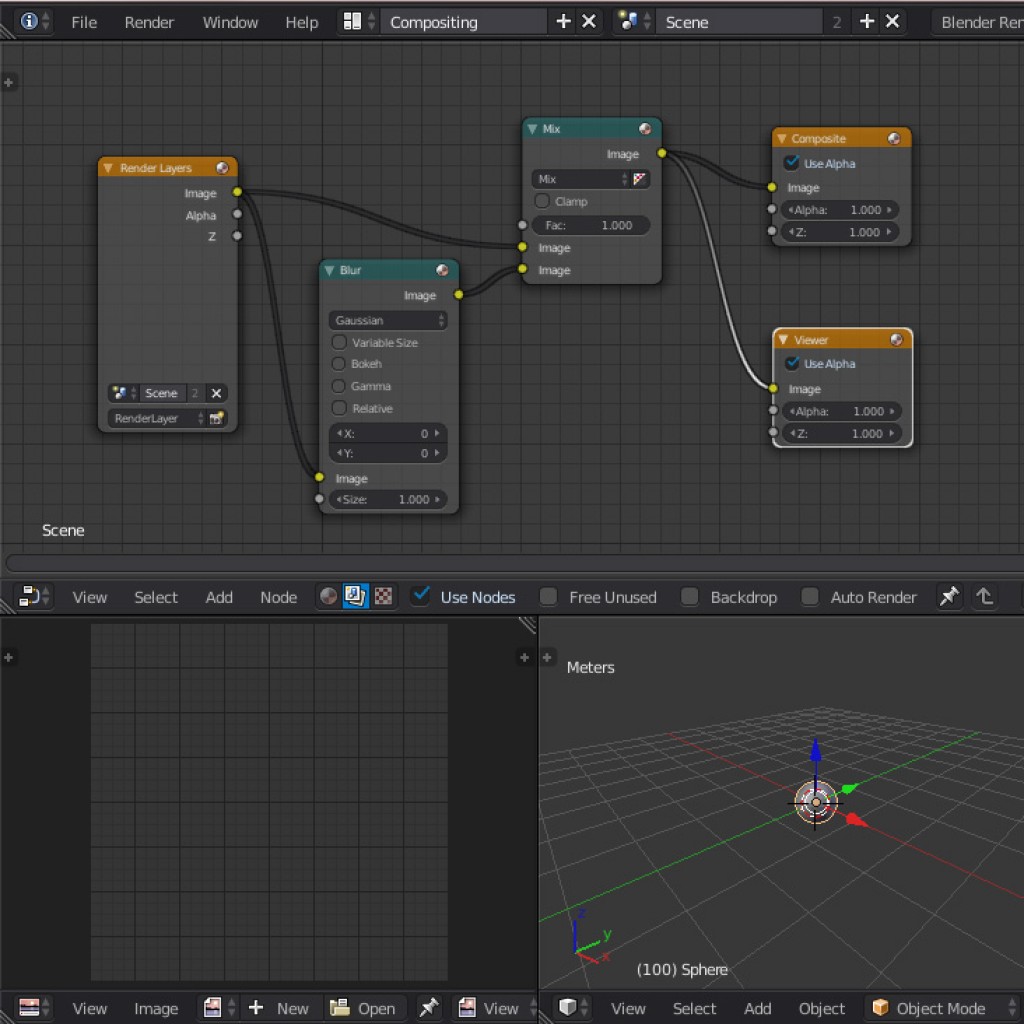Enable the Backdrop checkbox in header

690,596
